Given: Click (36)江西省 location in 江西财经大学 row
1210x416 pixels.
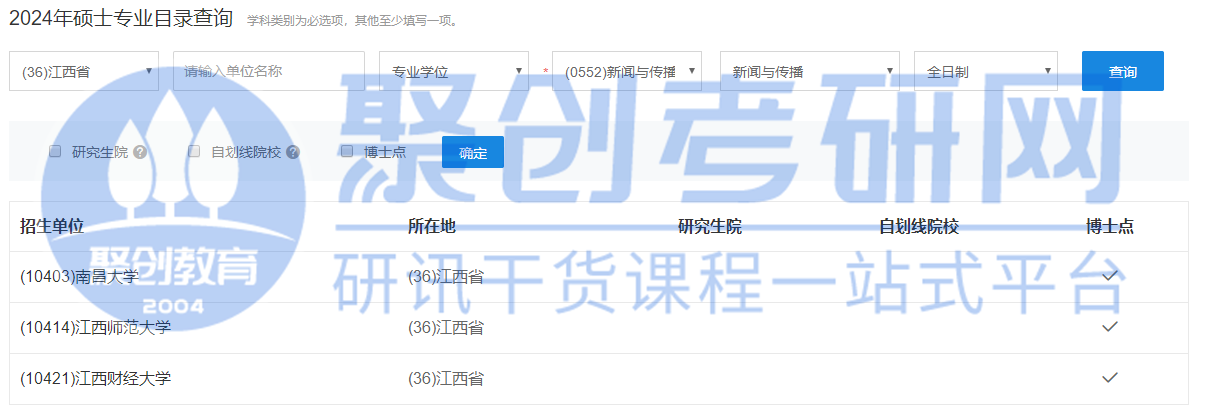Looking at the screenshot, I should 446,378.
